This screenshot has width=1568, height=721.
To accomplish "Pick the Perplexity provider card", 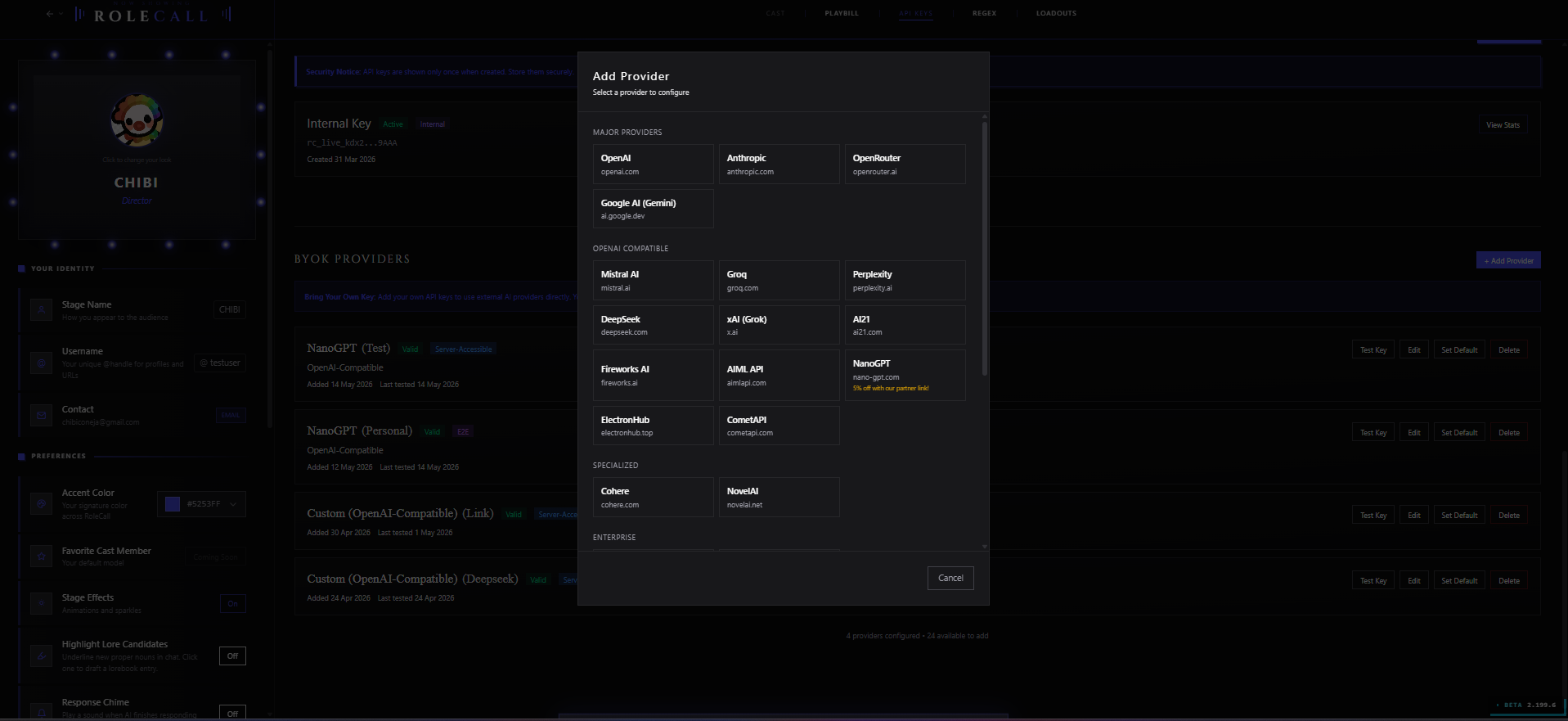I will (x=905, y=281).
